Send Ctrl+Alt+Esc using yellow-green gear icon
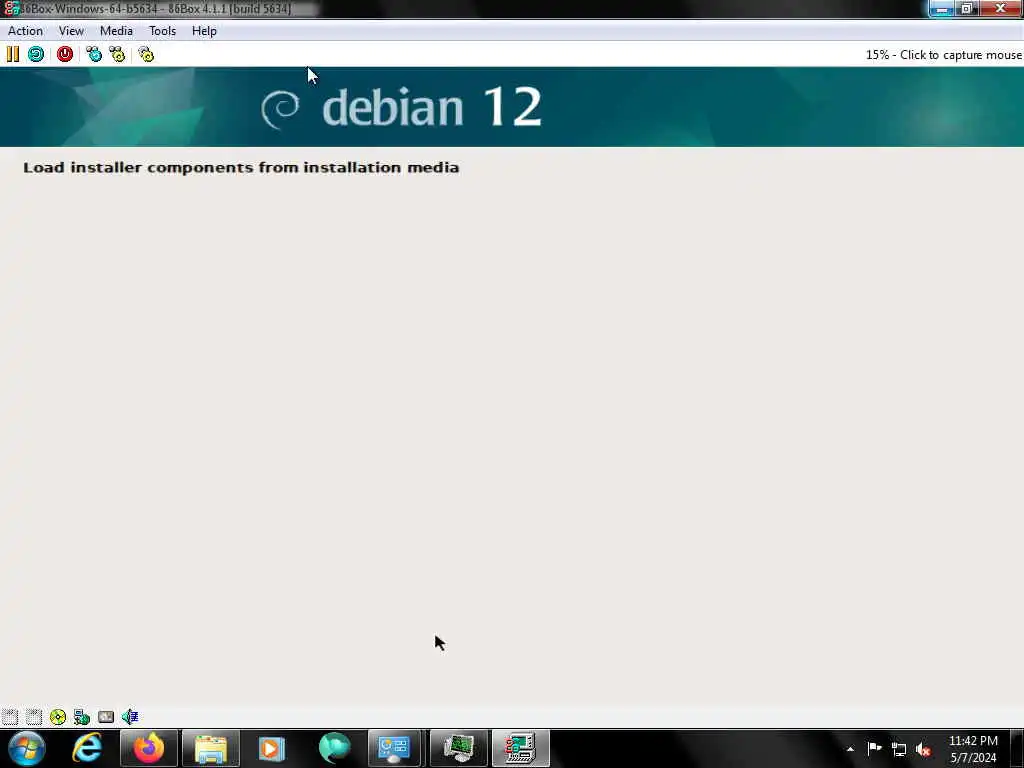This screenshot has height=768, width=1024. (x=118, y=54)
